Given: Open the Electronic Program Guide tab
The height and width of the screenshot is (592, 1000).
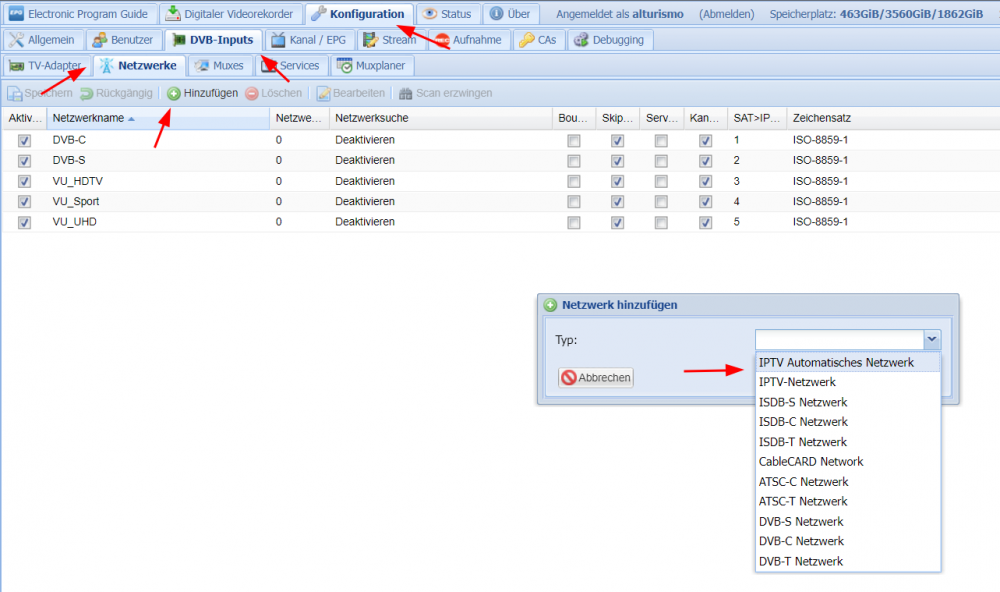Looking at the screenshot, I should pos(79,13).
